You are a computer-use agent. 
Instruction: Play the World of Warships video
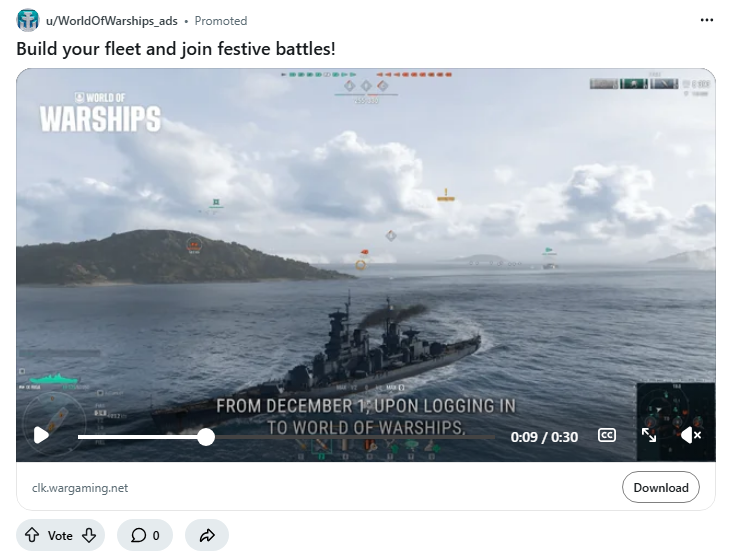click(x=41, y=436)
